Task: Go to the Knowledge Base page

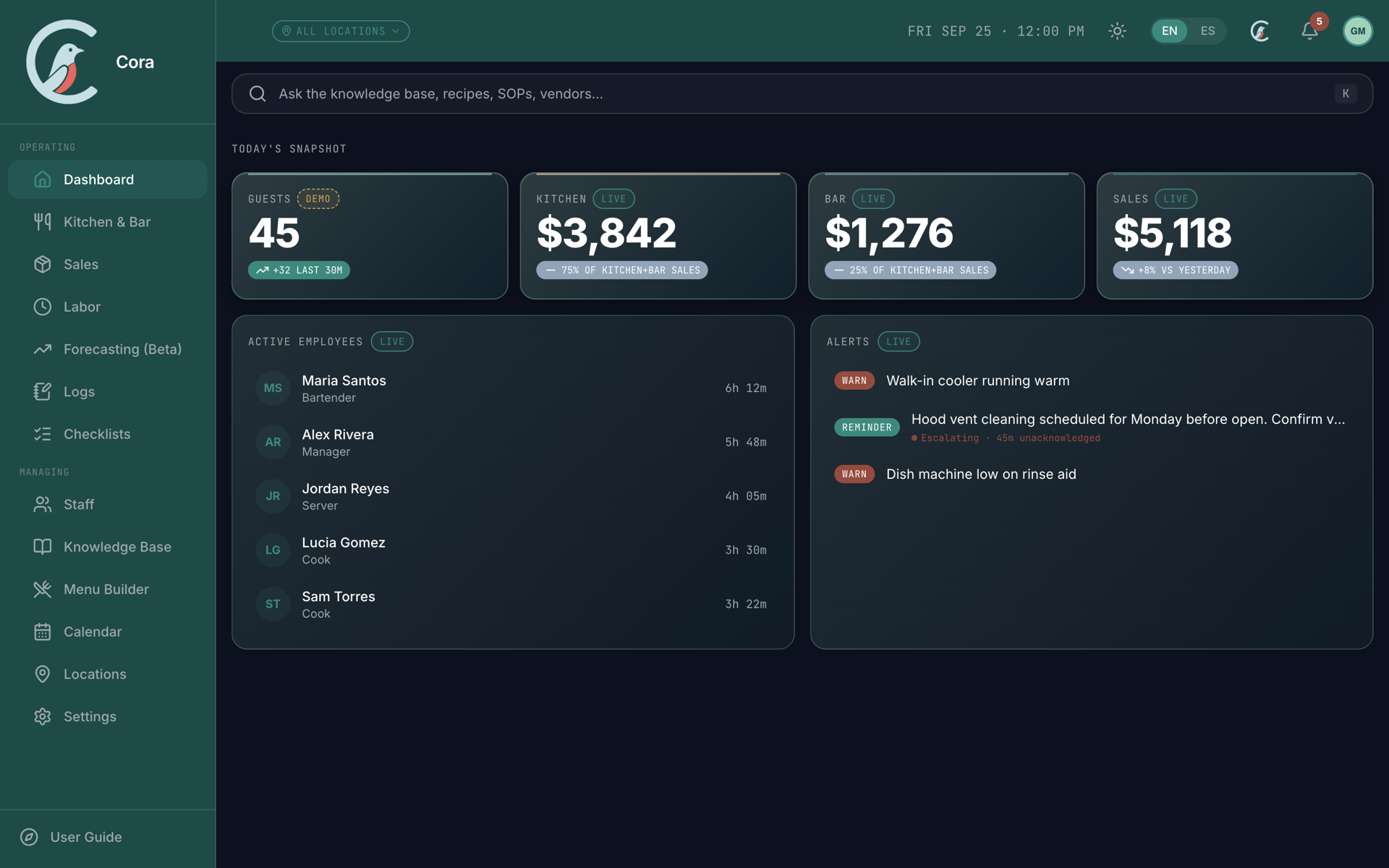Action: (x=108, y=547)
